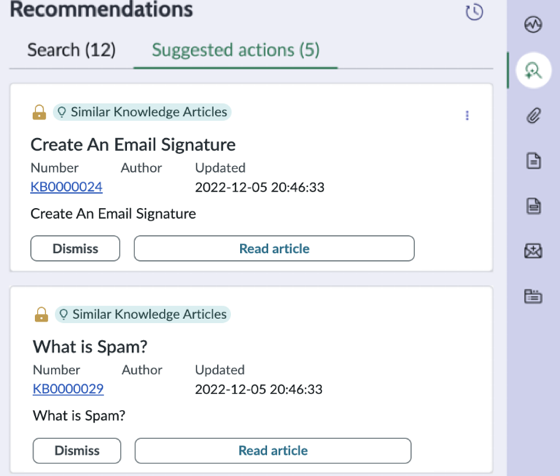Open the activity pulse icon in sidebar

[533, 25]
